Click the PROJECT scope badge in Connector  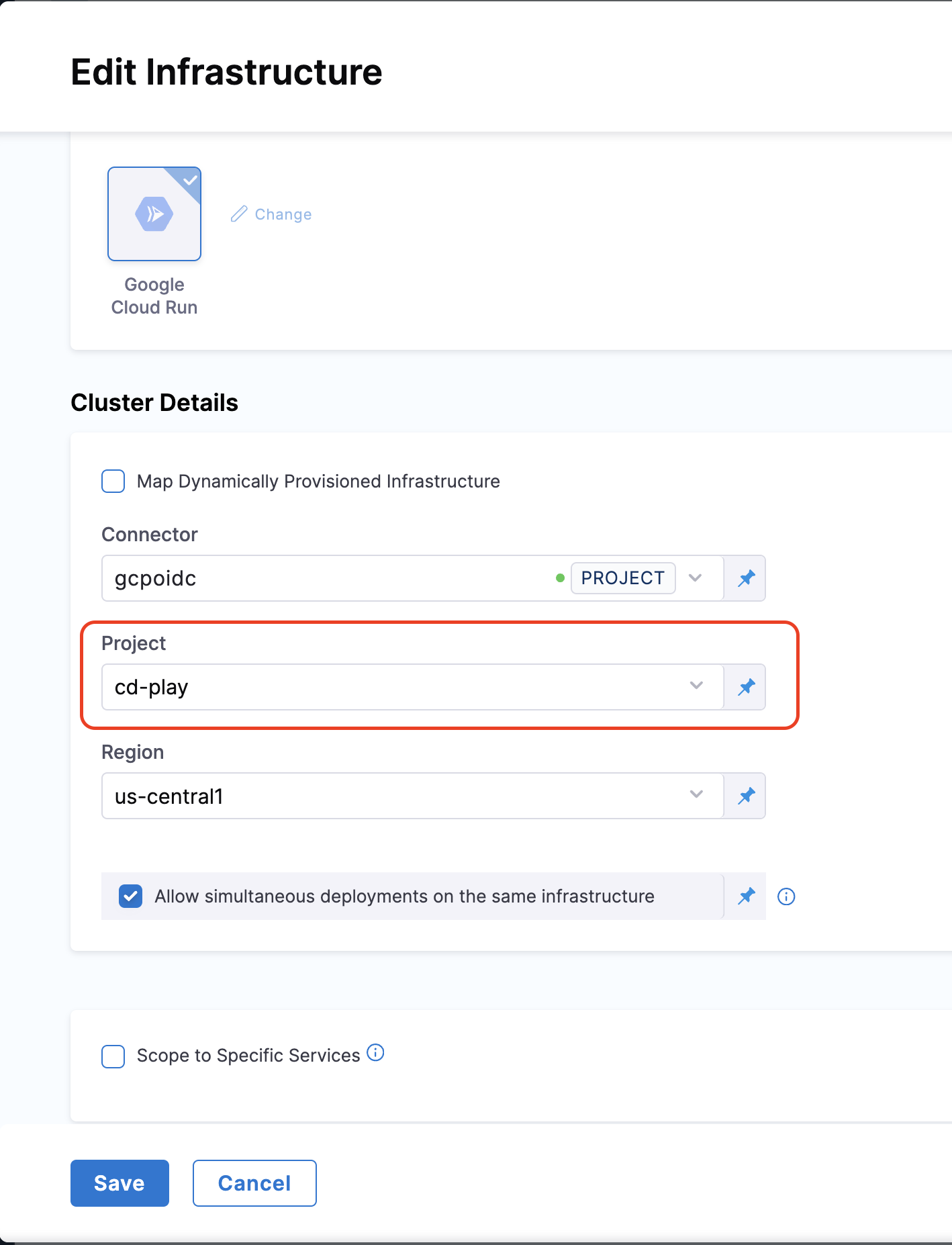click(622, 578)
